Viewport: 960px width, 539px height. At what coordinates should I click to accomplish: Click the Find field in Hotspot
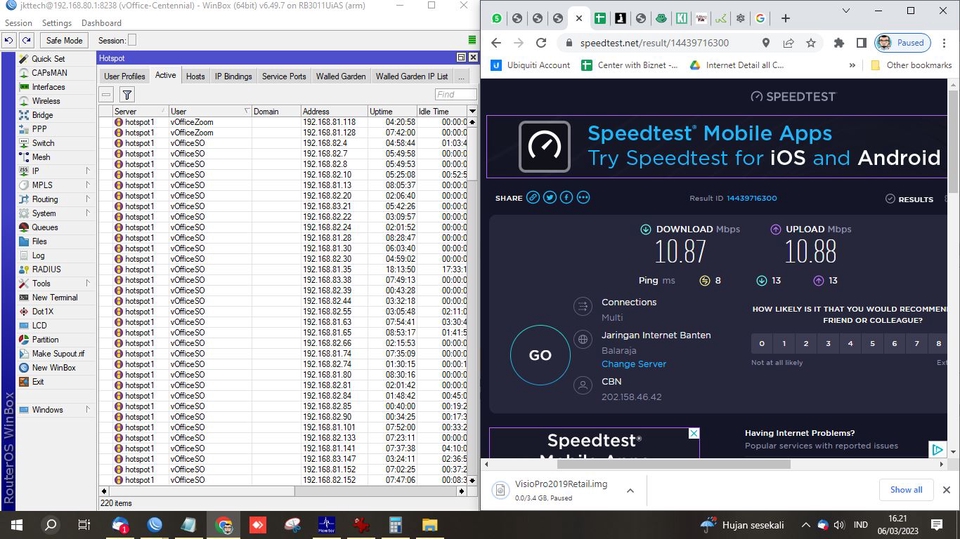point(455,94)
